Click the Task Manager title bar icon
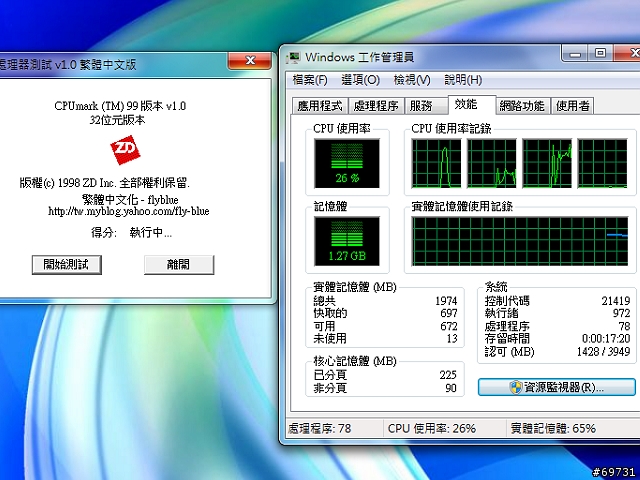 pyautogui.click(x=293, y=58)
